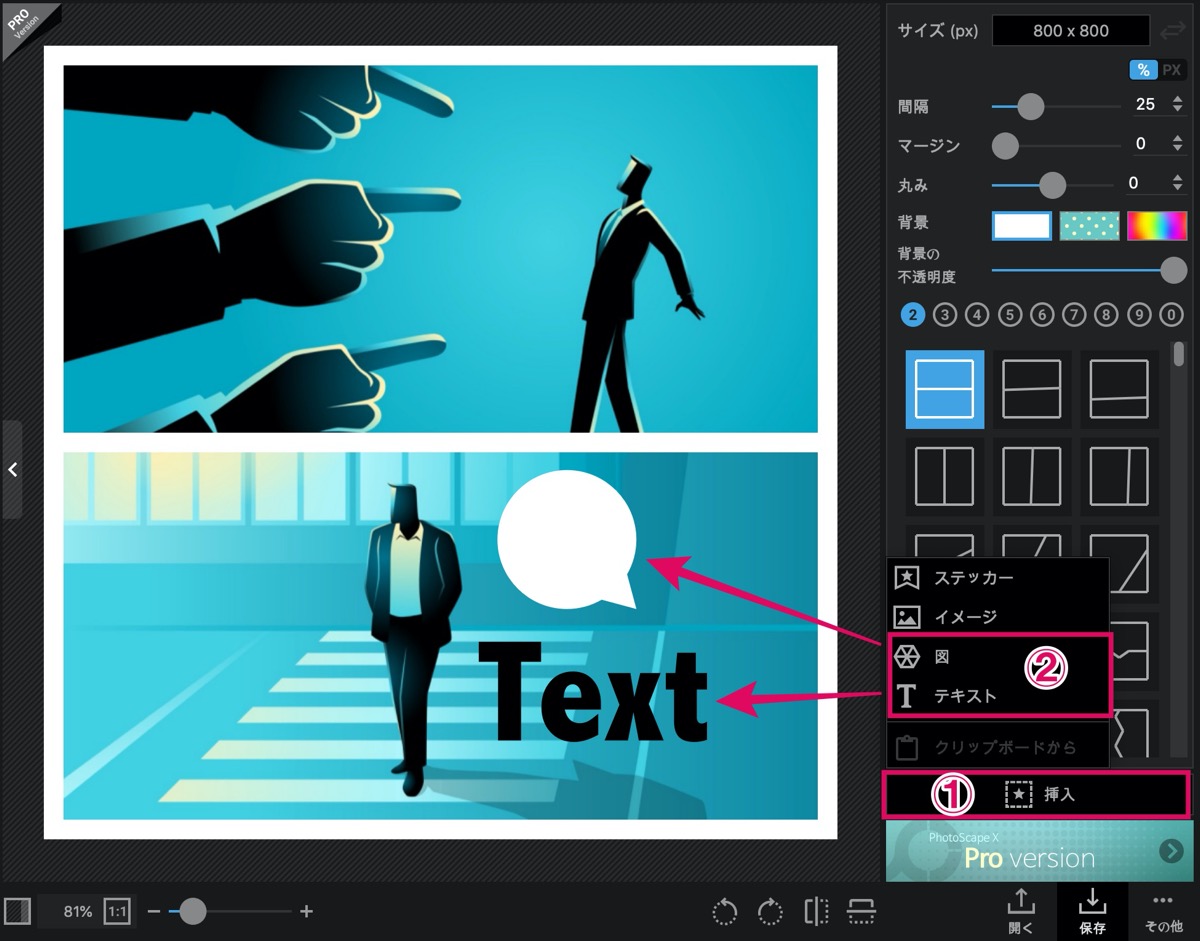Click the マージン margin slider
Viewport: 1200px width, 941px height.
pos(1055,145)
